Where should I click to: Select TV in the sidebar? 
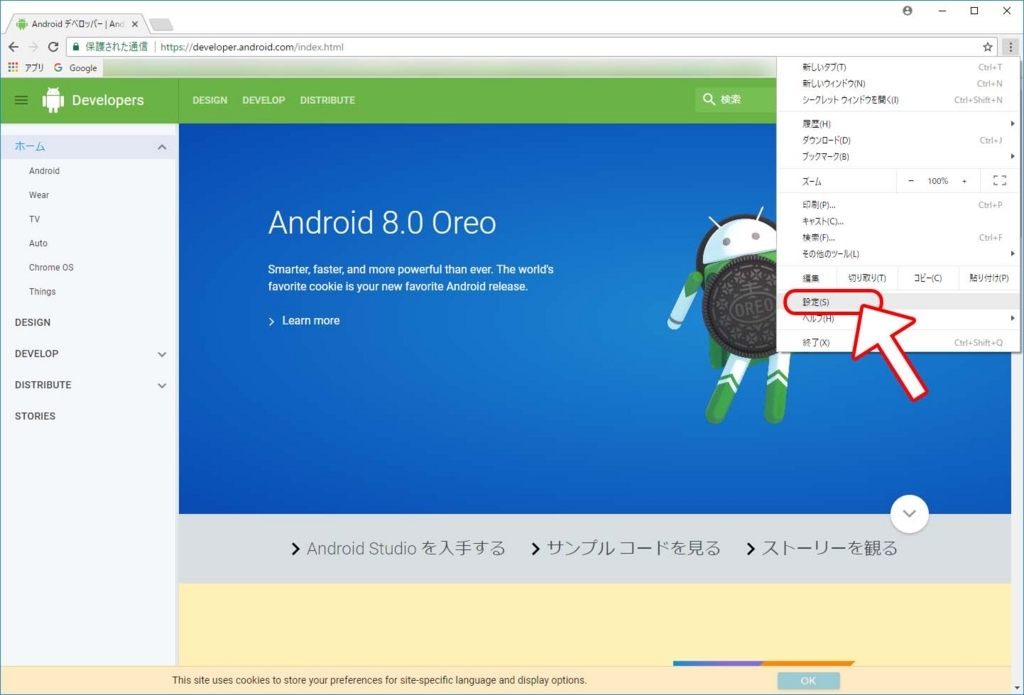(x=34, y=219)
